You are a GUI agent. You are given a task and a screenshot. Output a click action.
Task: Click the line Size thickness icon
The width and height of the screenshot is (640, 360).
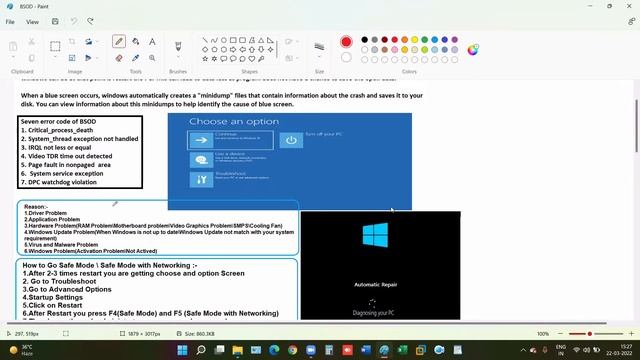(x=319, y=46)
